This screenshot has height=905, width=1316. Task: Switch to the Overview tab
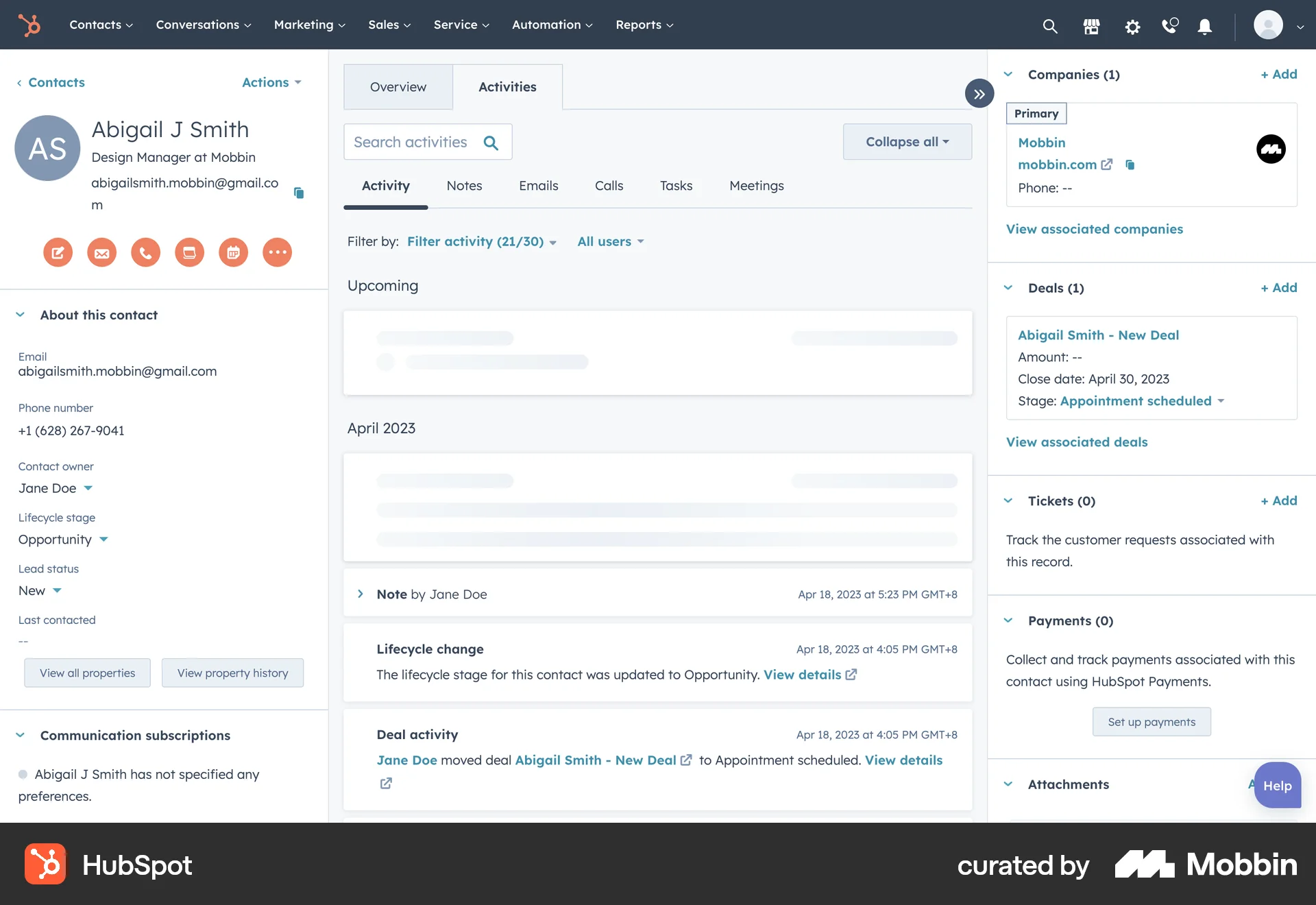(x=398, y=87)
